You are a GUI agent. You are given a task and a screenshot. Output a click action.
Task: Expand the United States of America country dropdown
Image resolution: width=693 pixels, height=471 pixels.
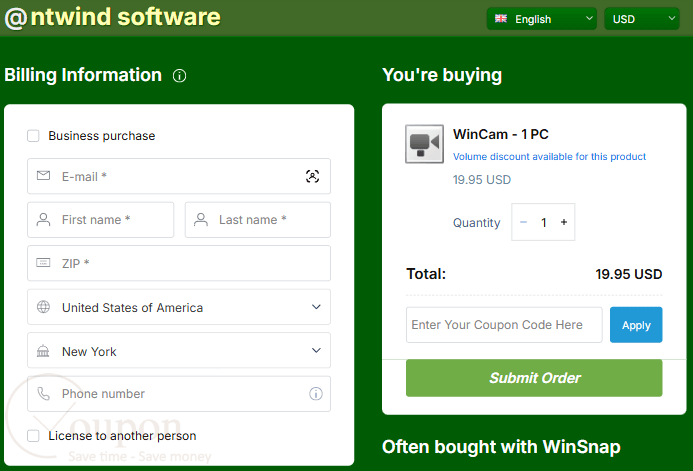(179, 307)
